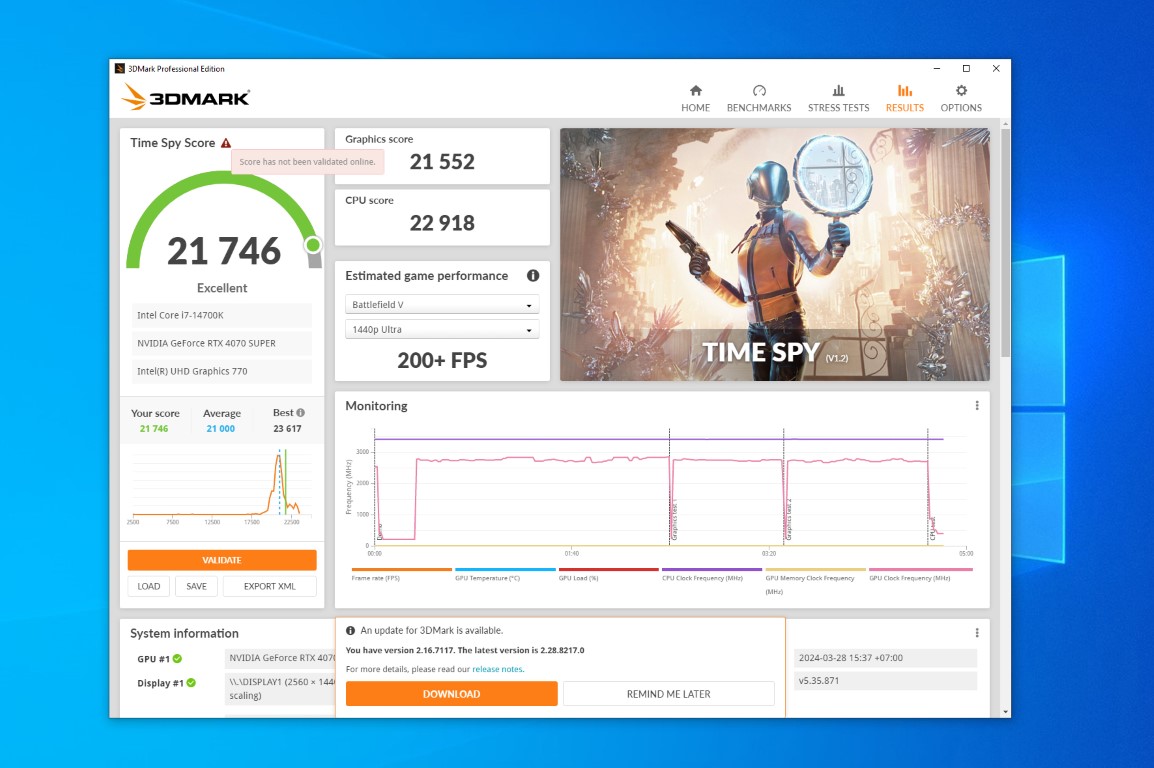
Task: Click the vertical scrollbar thumb
Action: pos(1005,243)
